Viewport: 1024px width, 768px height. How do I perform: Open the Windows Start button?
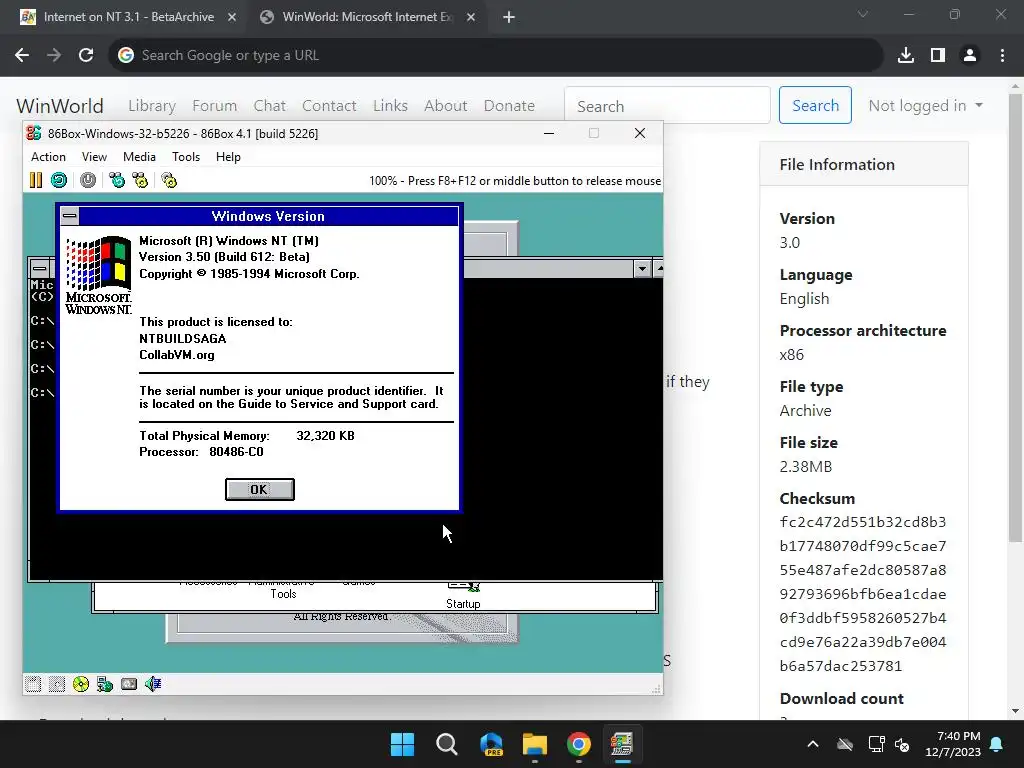402,744
